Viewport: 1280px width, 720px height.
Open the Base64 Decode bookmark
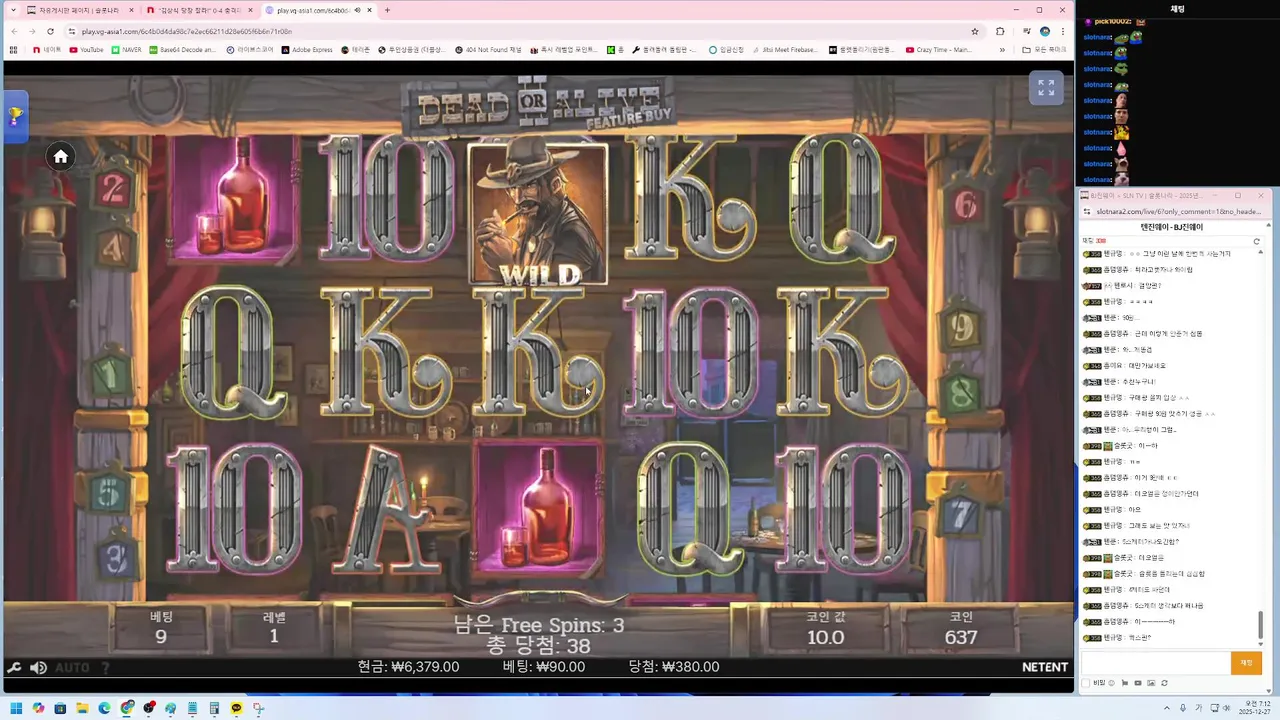coord(182,49)
